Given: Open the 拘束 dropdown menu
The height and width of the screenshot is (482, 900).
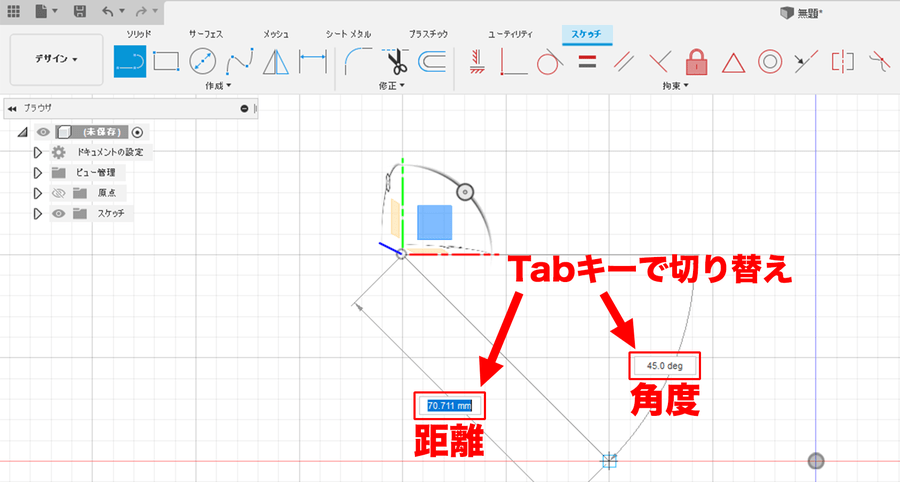Looking at the screenshot, I should pyautogui.click(x=675, y=85).
